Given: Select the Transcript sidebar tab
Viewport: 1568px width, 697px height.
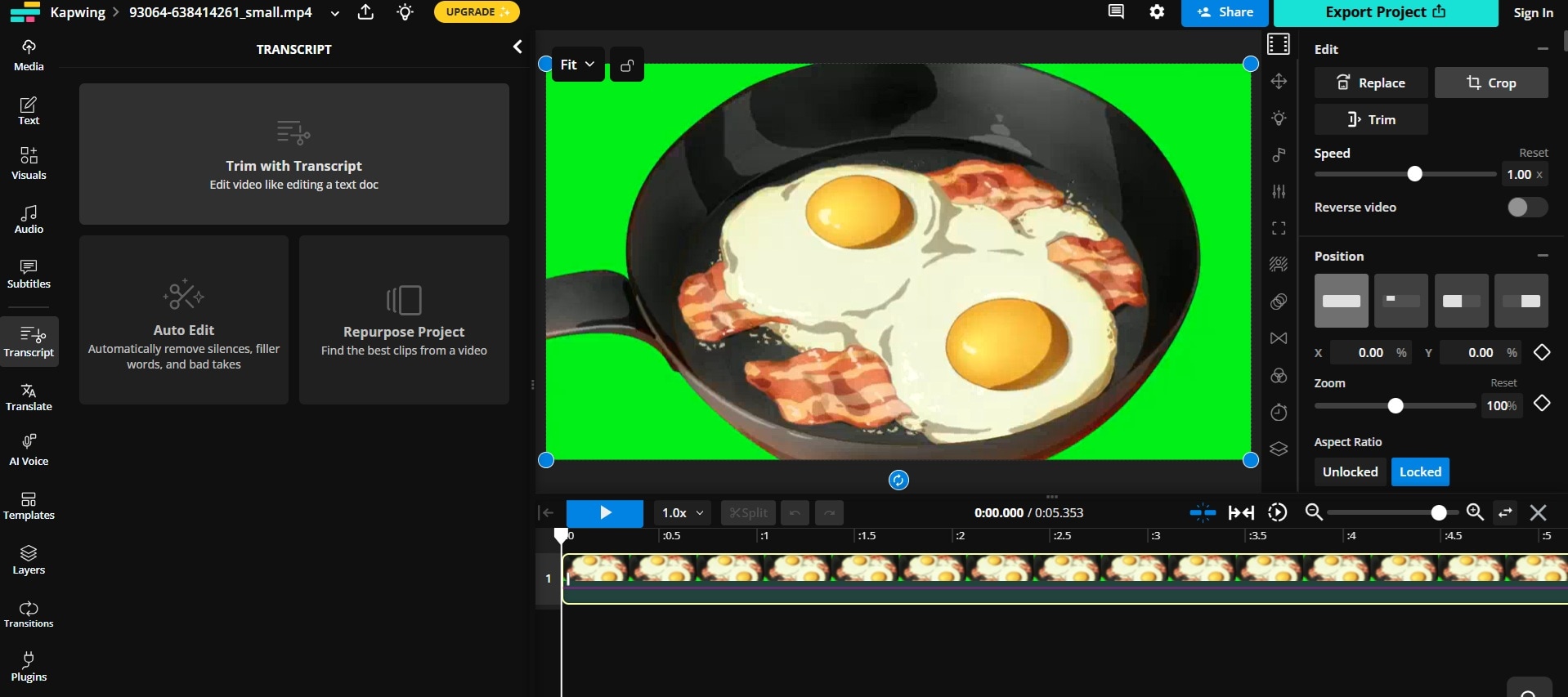Looking at the screenshot, I should pos(29,342).
